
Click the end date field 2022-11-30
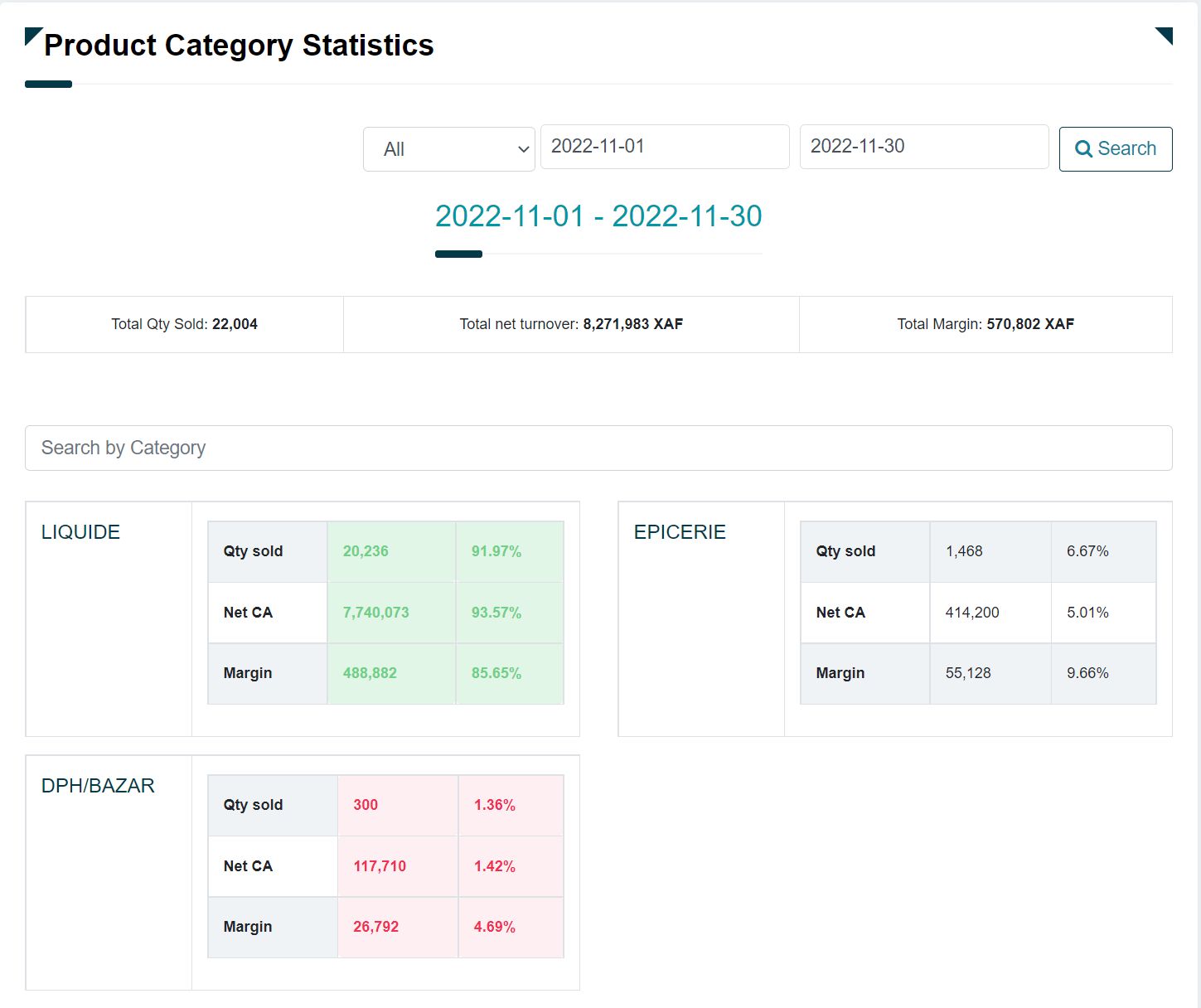point(923,147)
